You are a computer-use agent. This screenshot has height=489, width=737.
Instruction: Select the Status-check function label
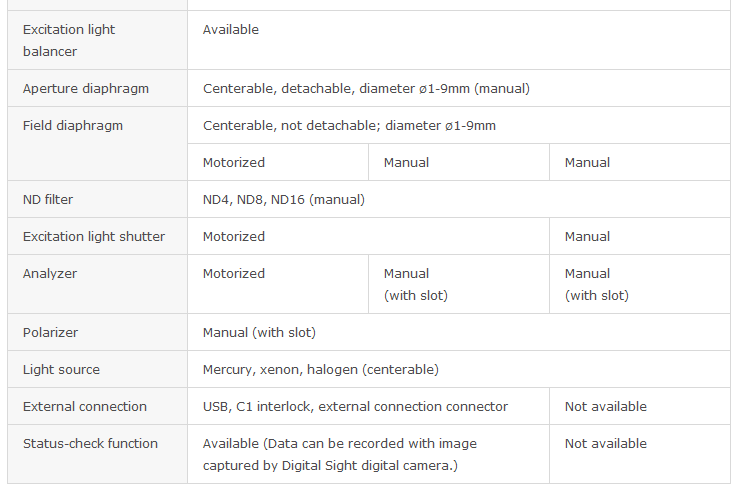click(x=90, y=443)
